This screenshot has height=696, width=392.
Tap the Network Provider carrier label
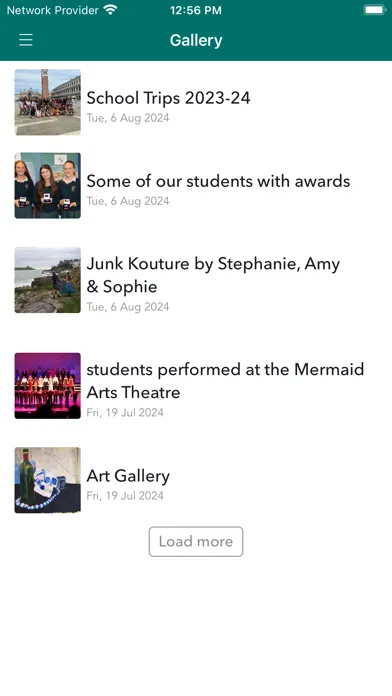click(52, 10)
